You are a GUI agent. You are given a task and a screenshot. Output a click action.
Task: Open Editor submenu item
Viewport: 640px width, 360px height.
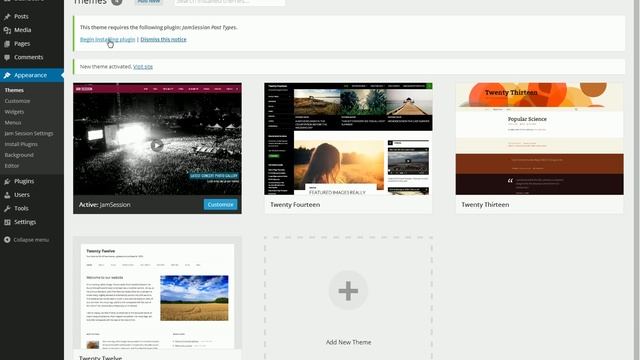coord(12,166)
